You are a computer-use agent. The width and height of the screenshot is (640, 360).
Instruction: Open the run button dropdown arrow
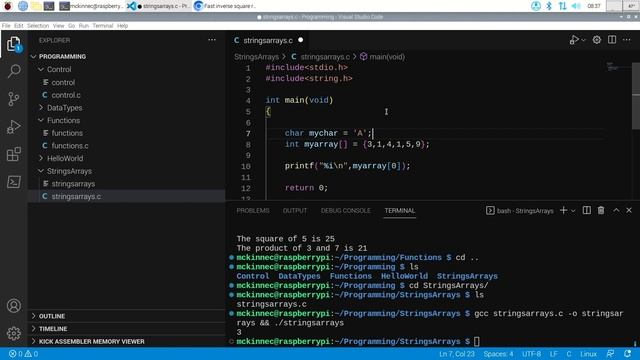[583, 40]
